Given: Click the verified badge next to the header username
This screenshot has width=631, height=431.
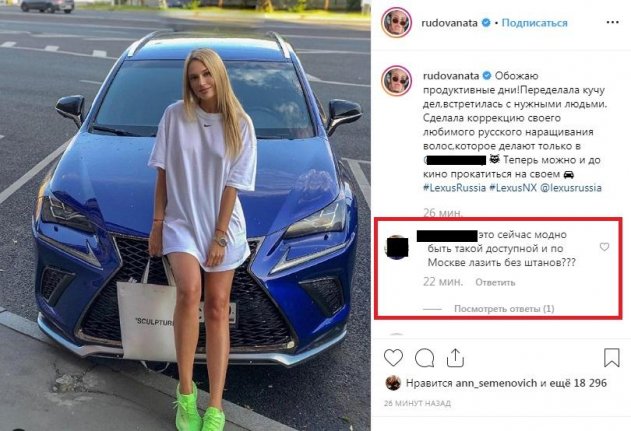Looking at the screenshot, I should coord(486,23).
